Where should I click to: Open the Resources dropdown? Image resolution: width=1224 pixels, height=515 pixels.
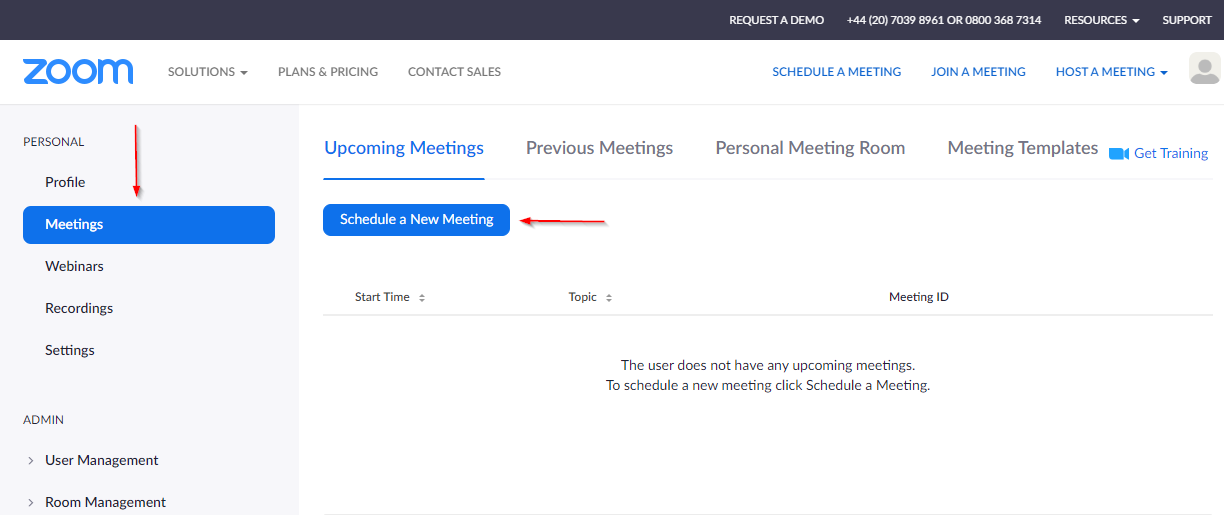(1101, 20)
